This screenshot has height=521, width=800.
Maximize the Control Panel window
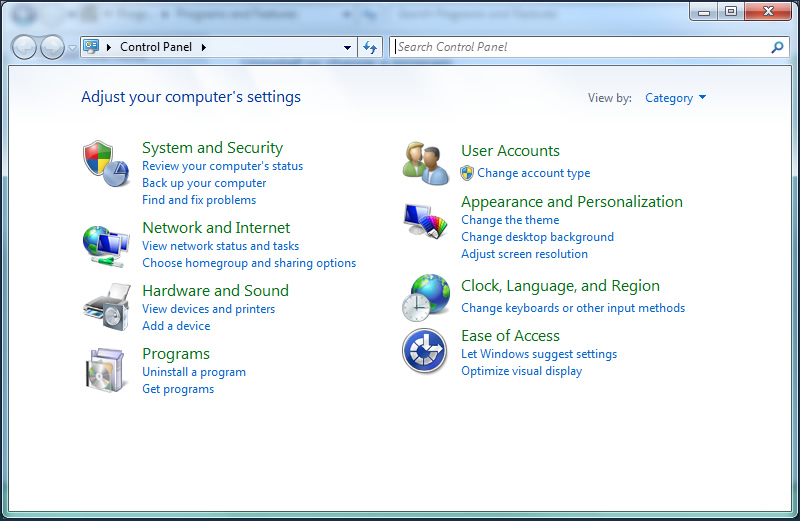tap(731, 11)
